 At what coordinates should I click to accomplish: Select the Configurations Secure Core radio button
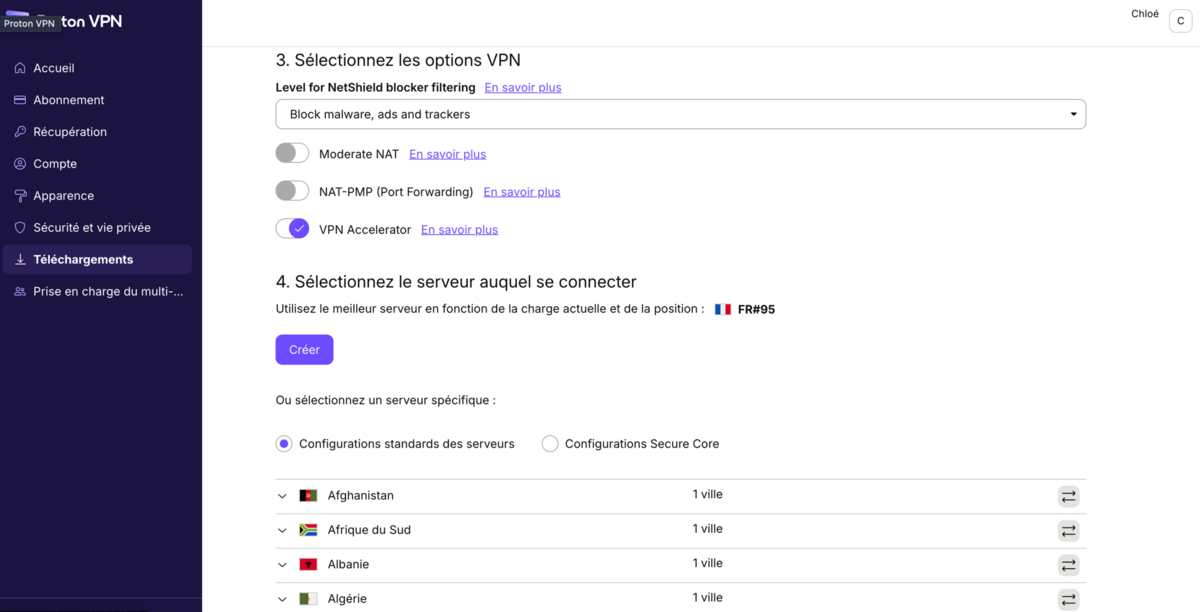pyautogui.click(x=549, y=443)
